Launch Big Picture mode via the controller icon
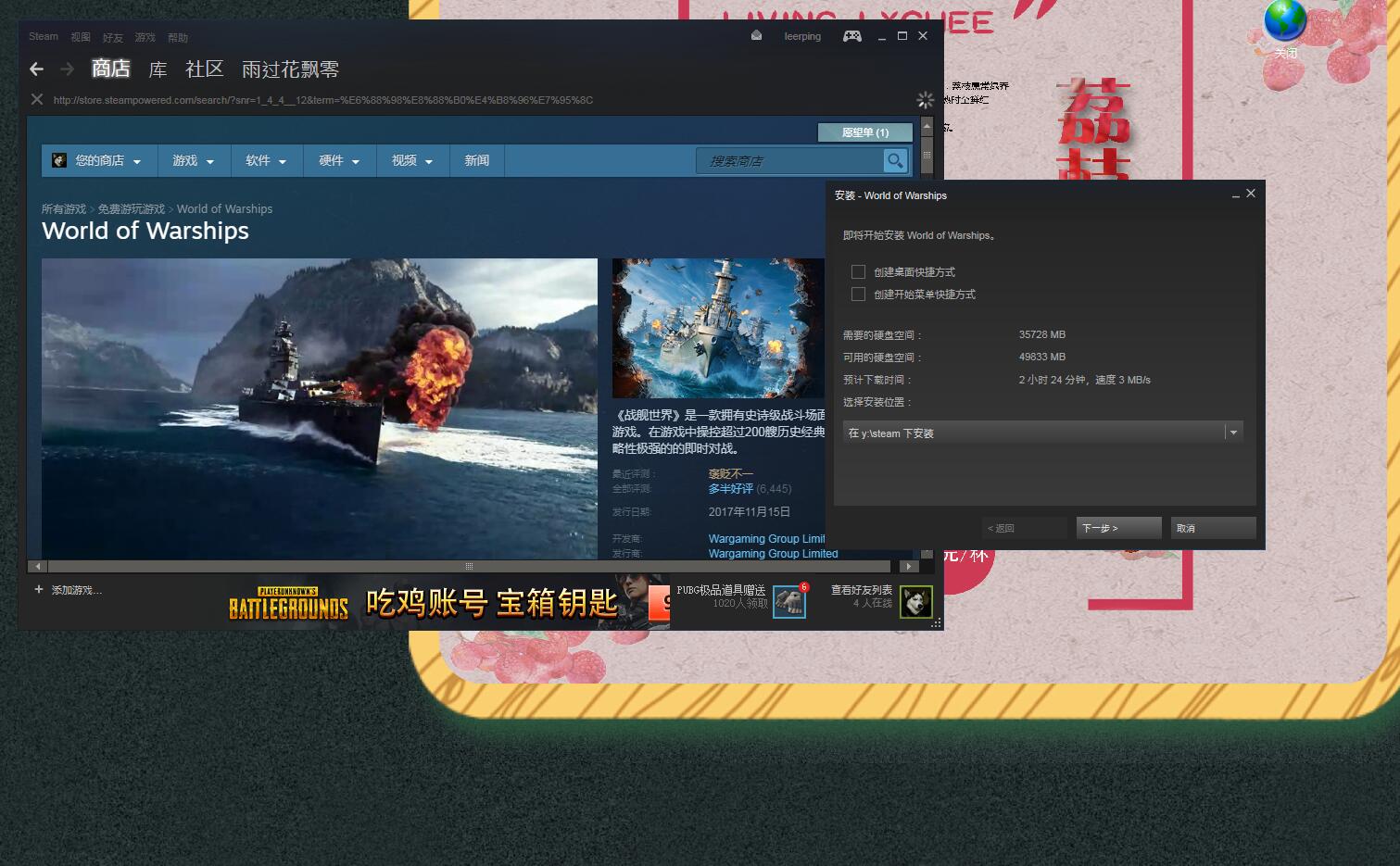 [851, 36]
